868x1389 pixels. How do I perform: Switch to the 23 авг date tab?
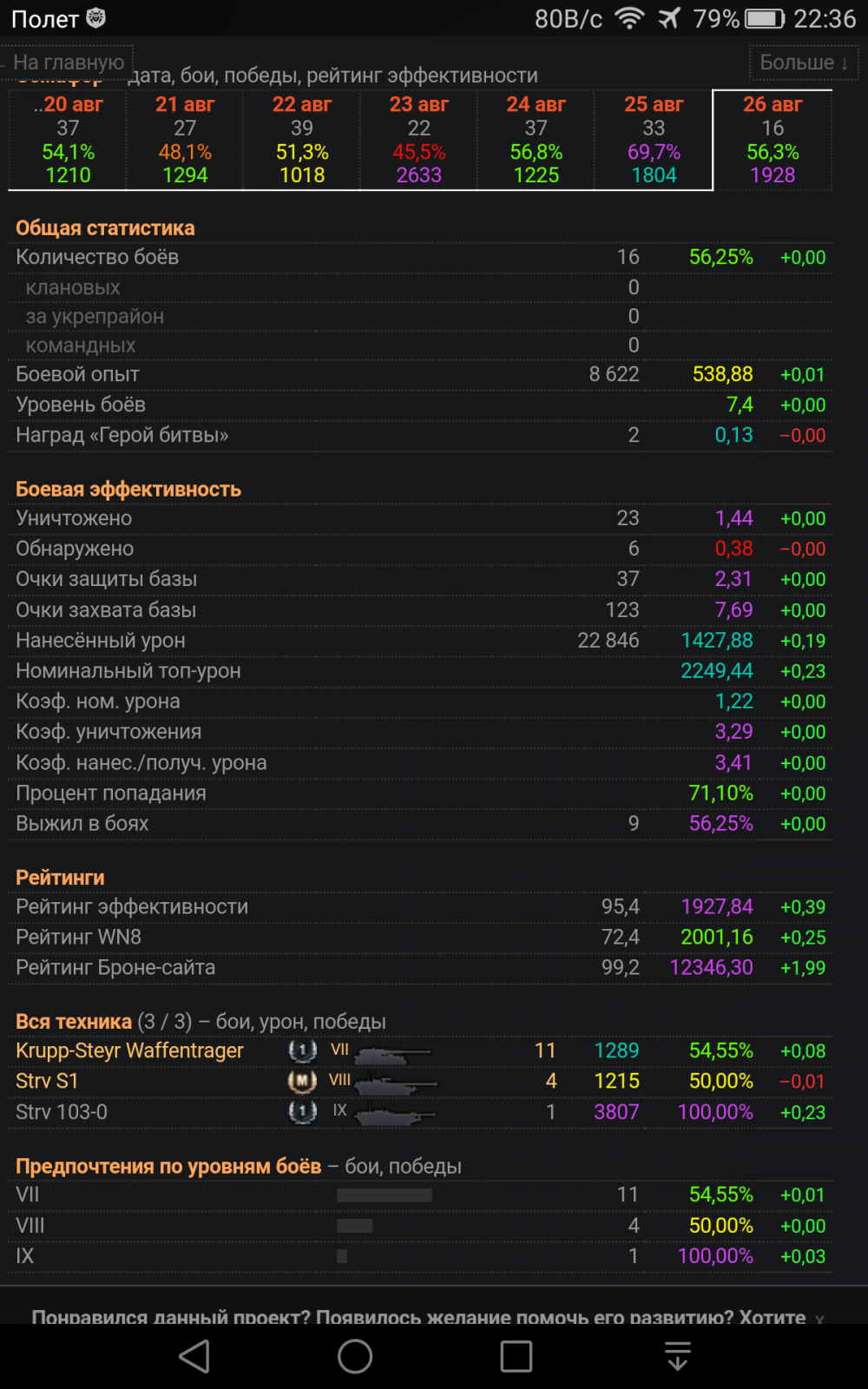tap(418, 140)
